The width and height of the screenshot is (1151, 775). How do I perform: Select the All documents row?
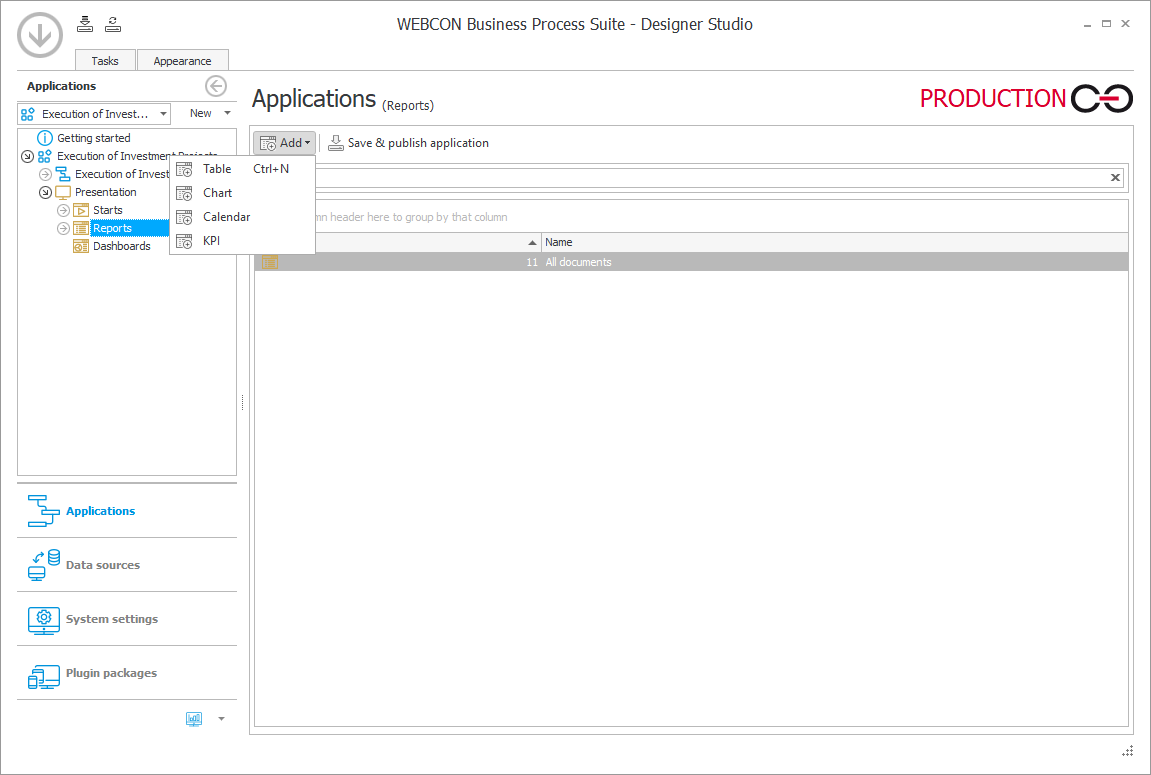click(691, 262)
